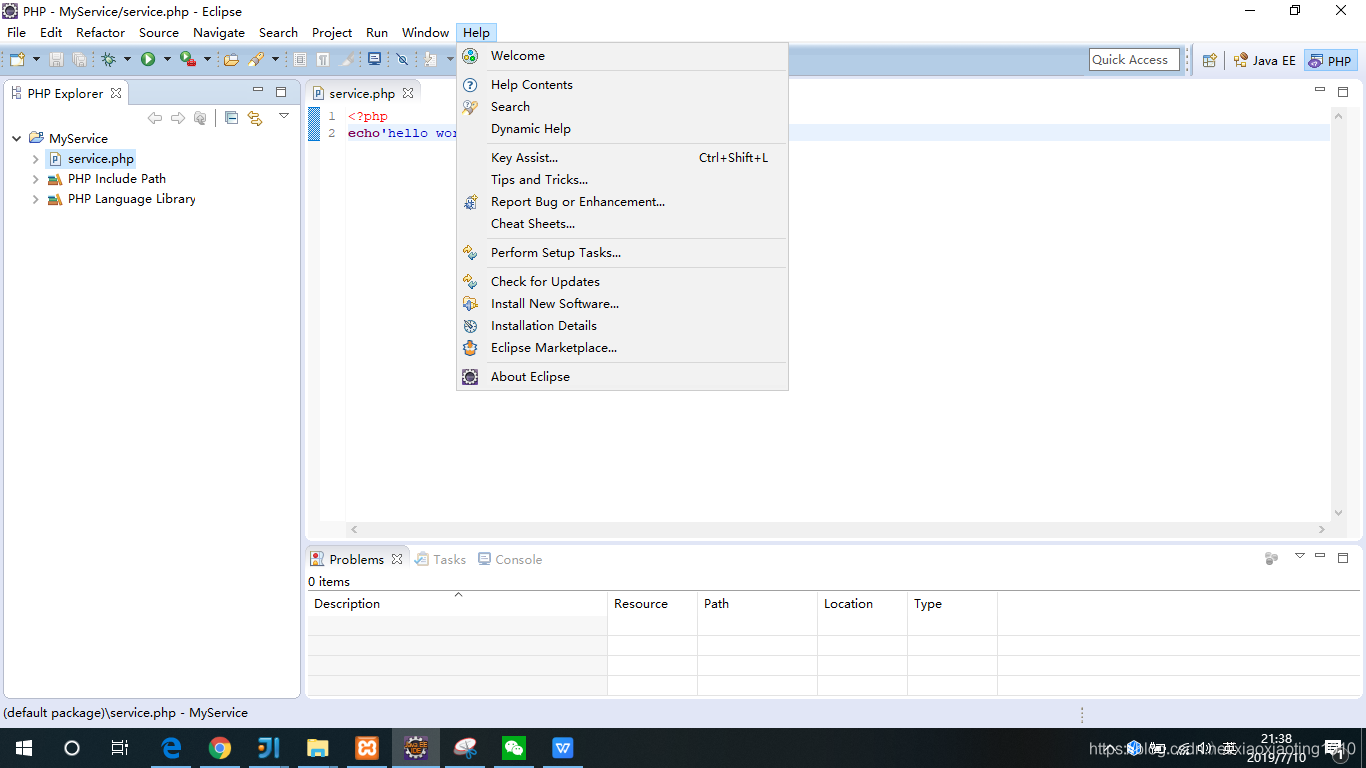The width and height of the screenshot is (1366, 768).
Task: Choose Key Assist... menu entry
Action: click(622, 158)
